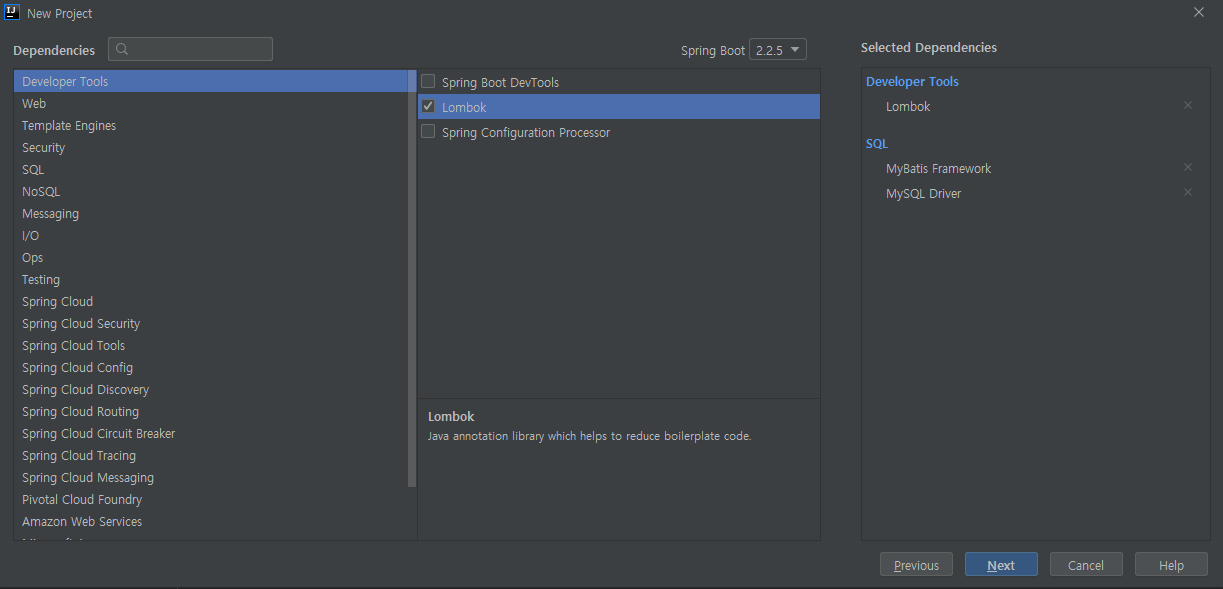The width and height of the screenshot is (1223, 589).
Task: Remove MySQL Driver from Selected Dependencies
Action: (x=1188, y=192)
